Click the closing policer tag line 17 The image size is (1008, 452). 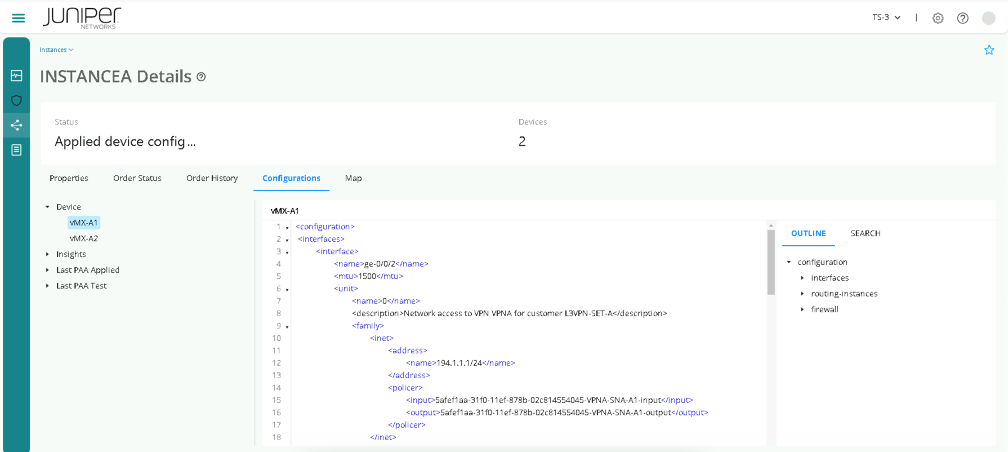click(x=407, y=425)
